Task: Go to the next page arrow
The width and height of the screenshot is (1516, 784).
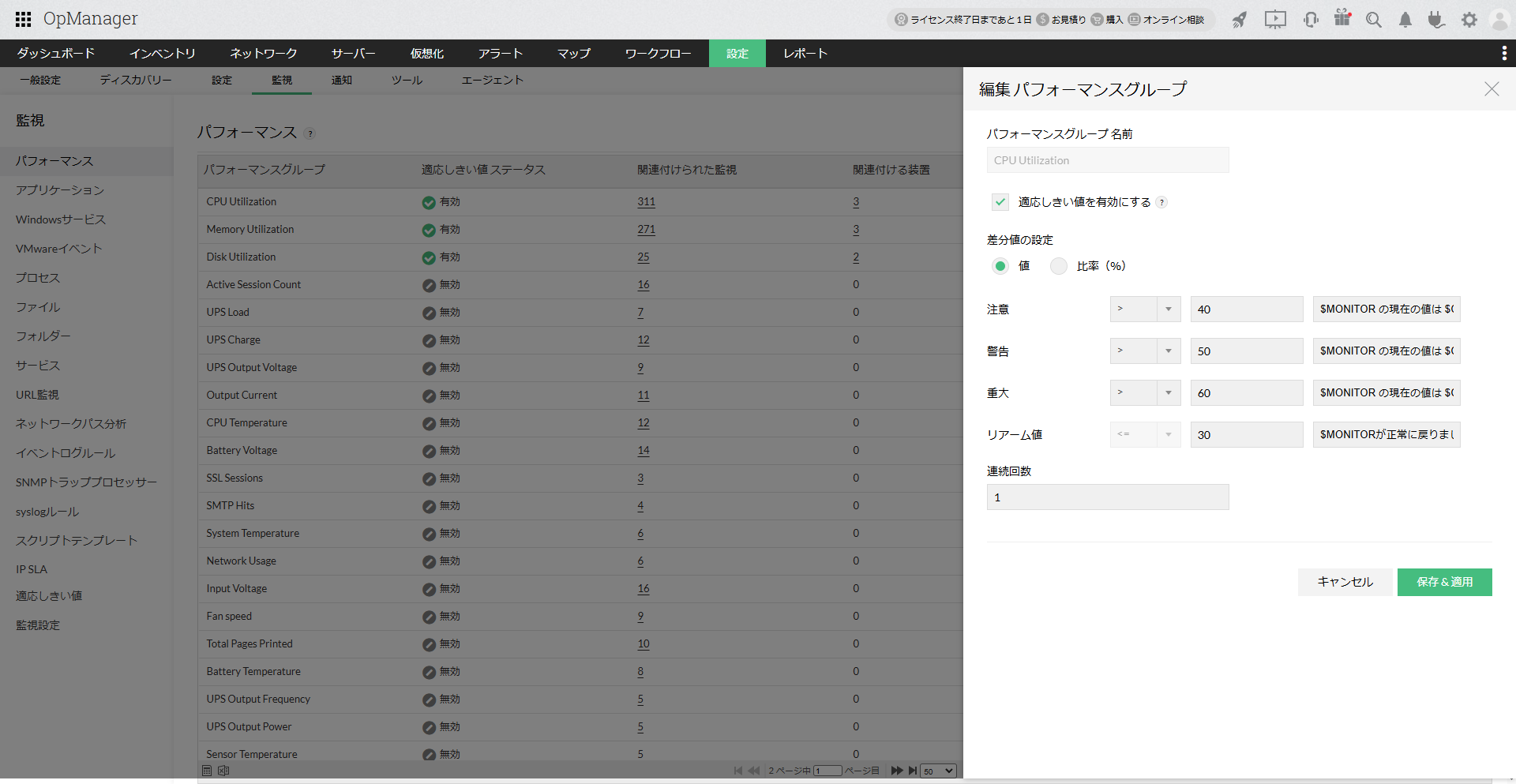Action: tap(897, 771)
